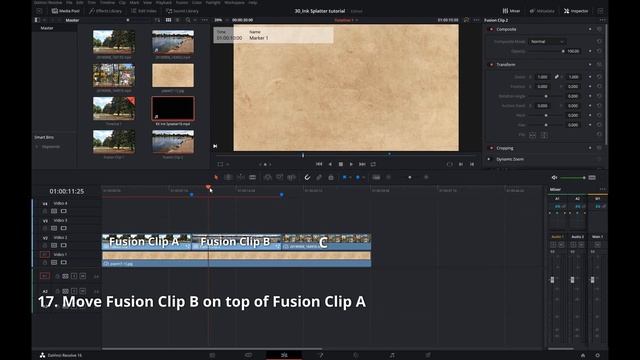The width and height of the screenshot is (640, 360).
Task: Activate the Blade Edit Mode tool
Action: pos(253,178)
